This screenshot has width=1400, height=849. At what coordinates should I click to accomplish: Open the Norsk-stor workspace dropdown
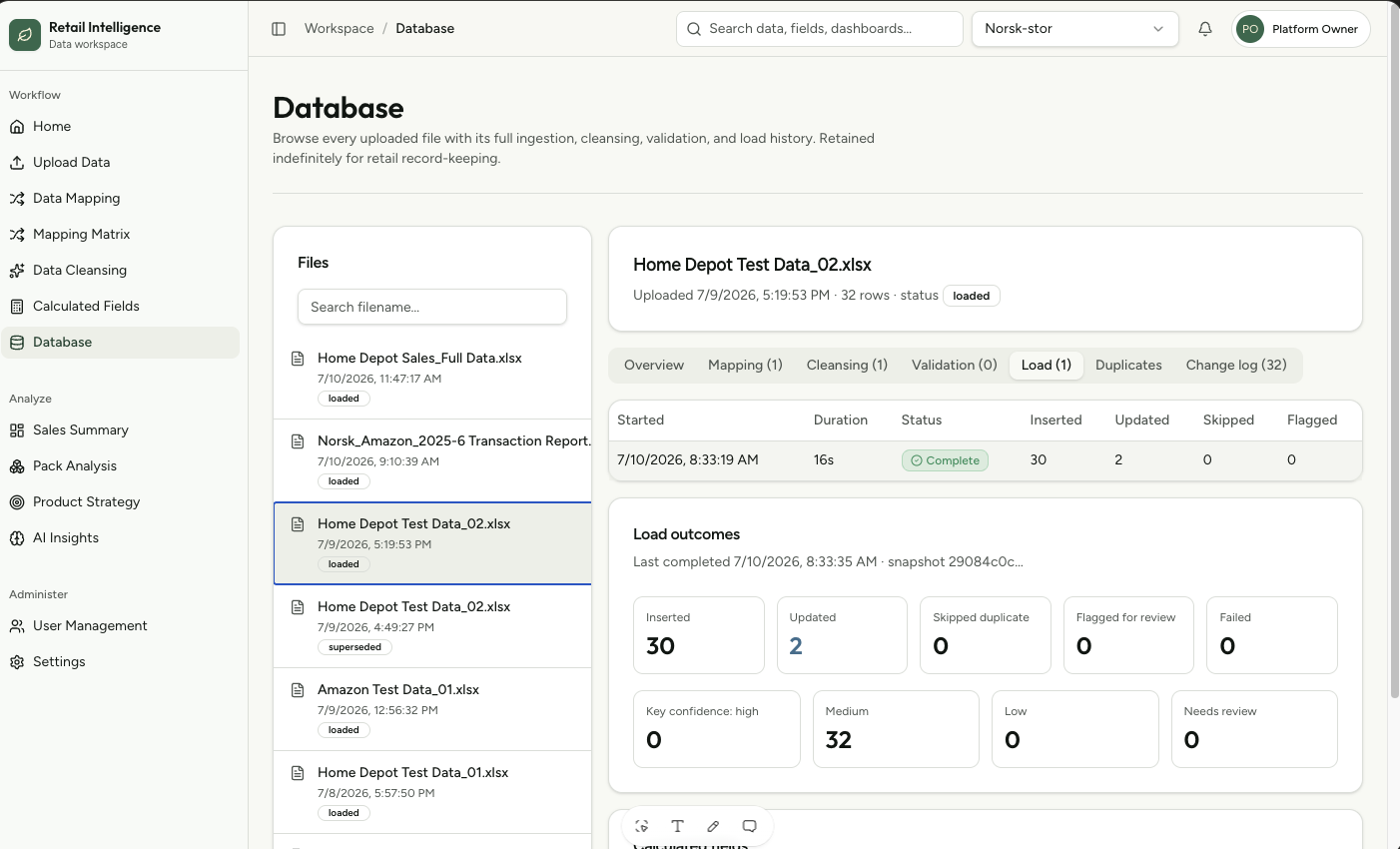click(x=1074, y=29)
